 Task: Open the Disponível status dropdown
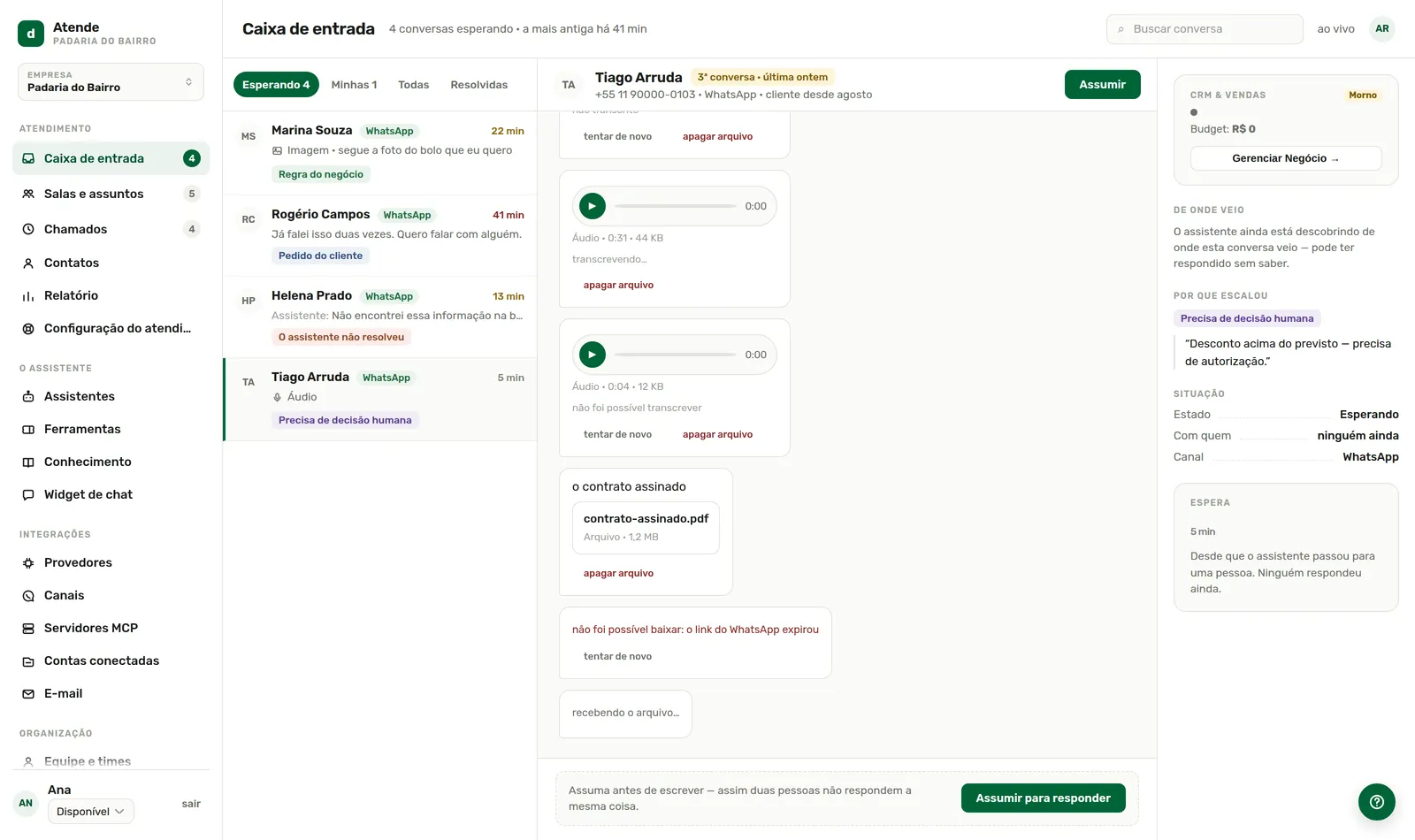91,812
